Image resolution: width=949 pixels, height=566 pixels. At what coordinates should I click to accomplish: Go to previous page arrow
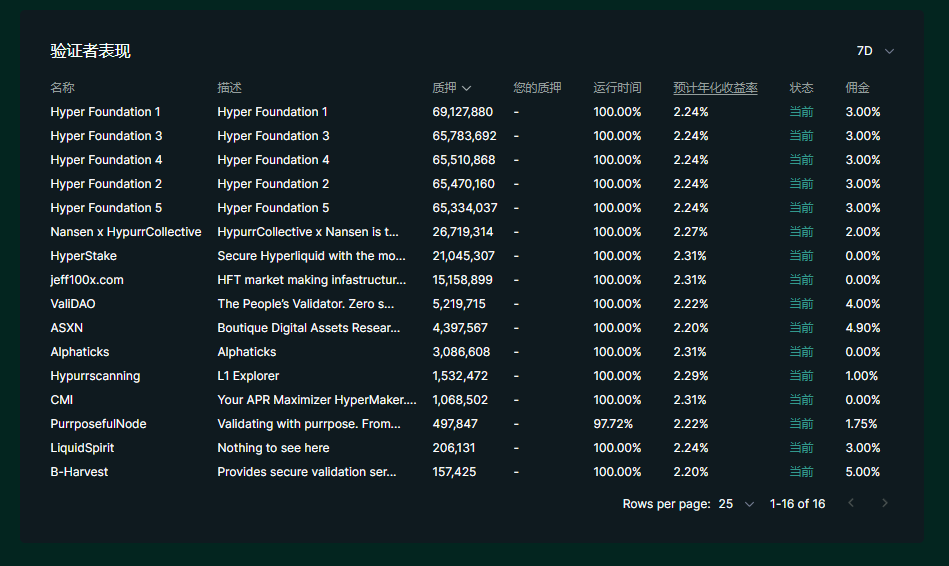[x=851, y=503]
